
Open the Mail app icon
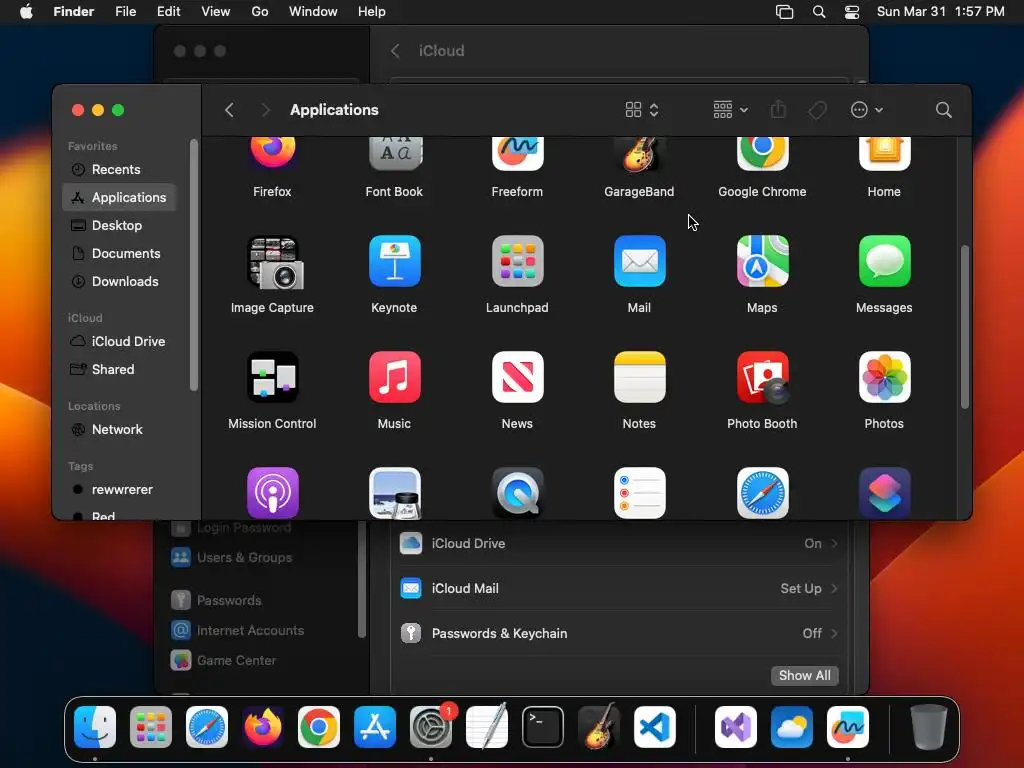639,261
